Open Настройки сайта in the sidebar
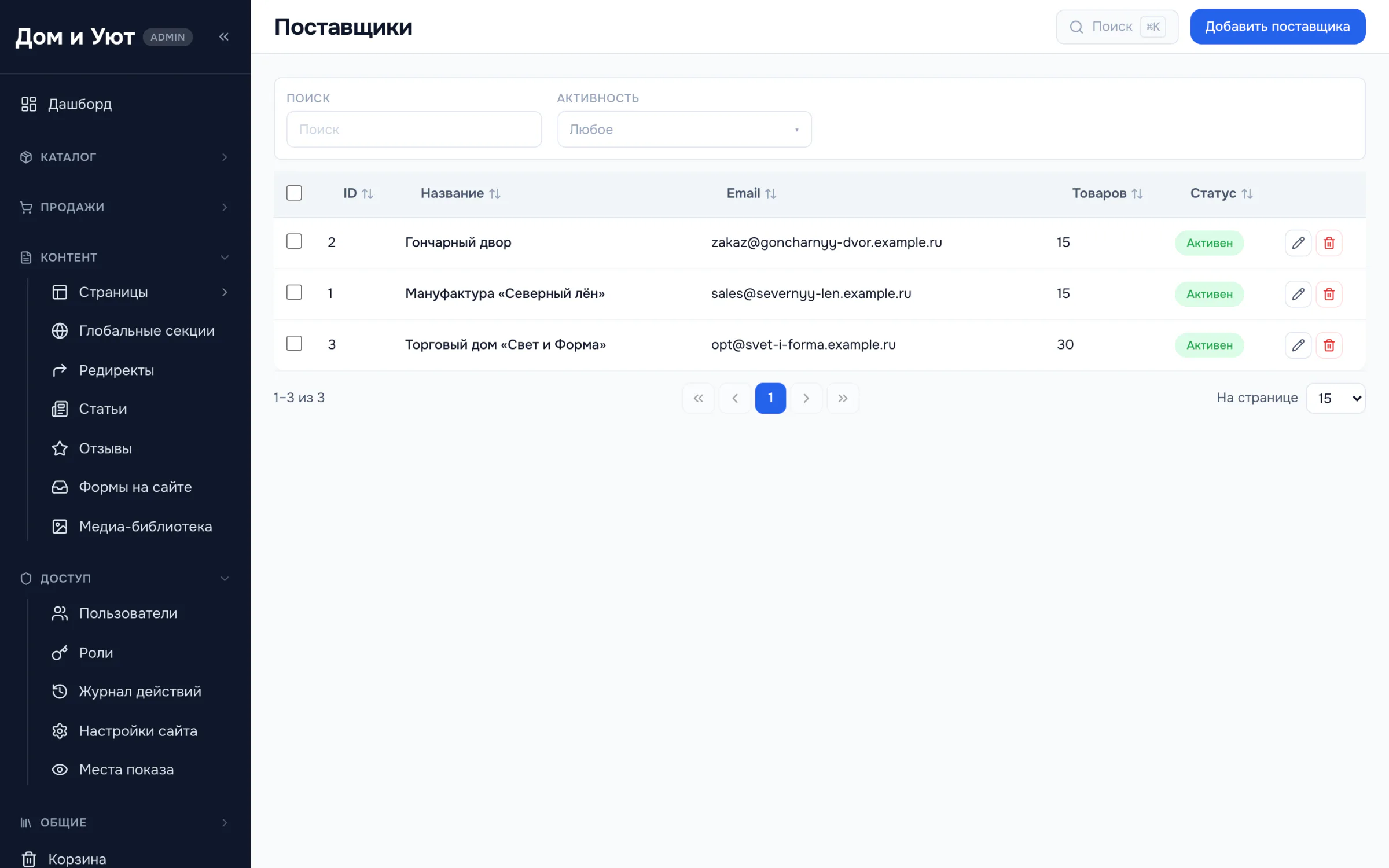 point(139,731)
